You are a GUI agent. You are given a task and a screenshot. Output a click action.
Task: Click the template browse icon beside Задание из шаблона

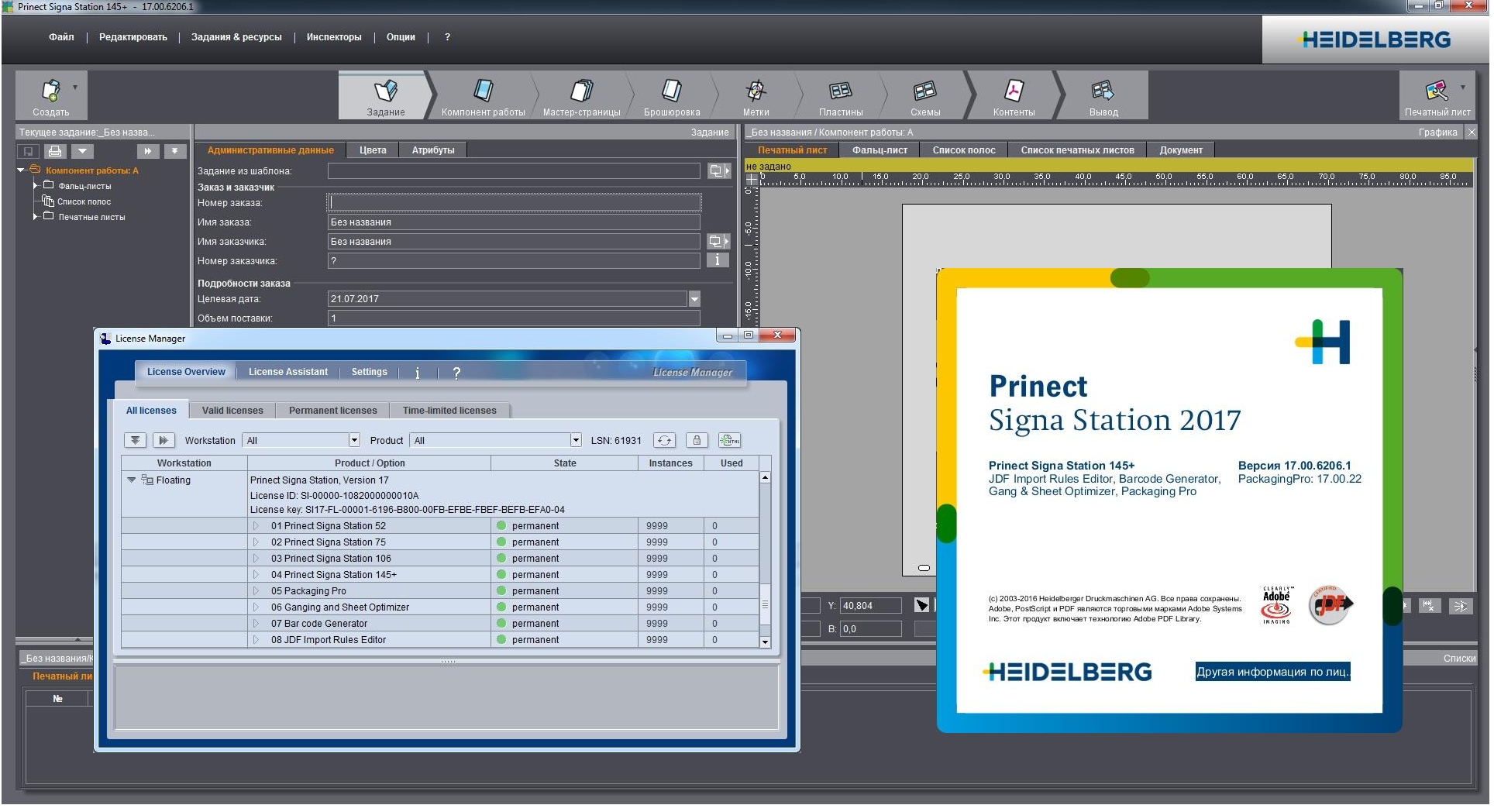pos(718,171)
